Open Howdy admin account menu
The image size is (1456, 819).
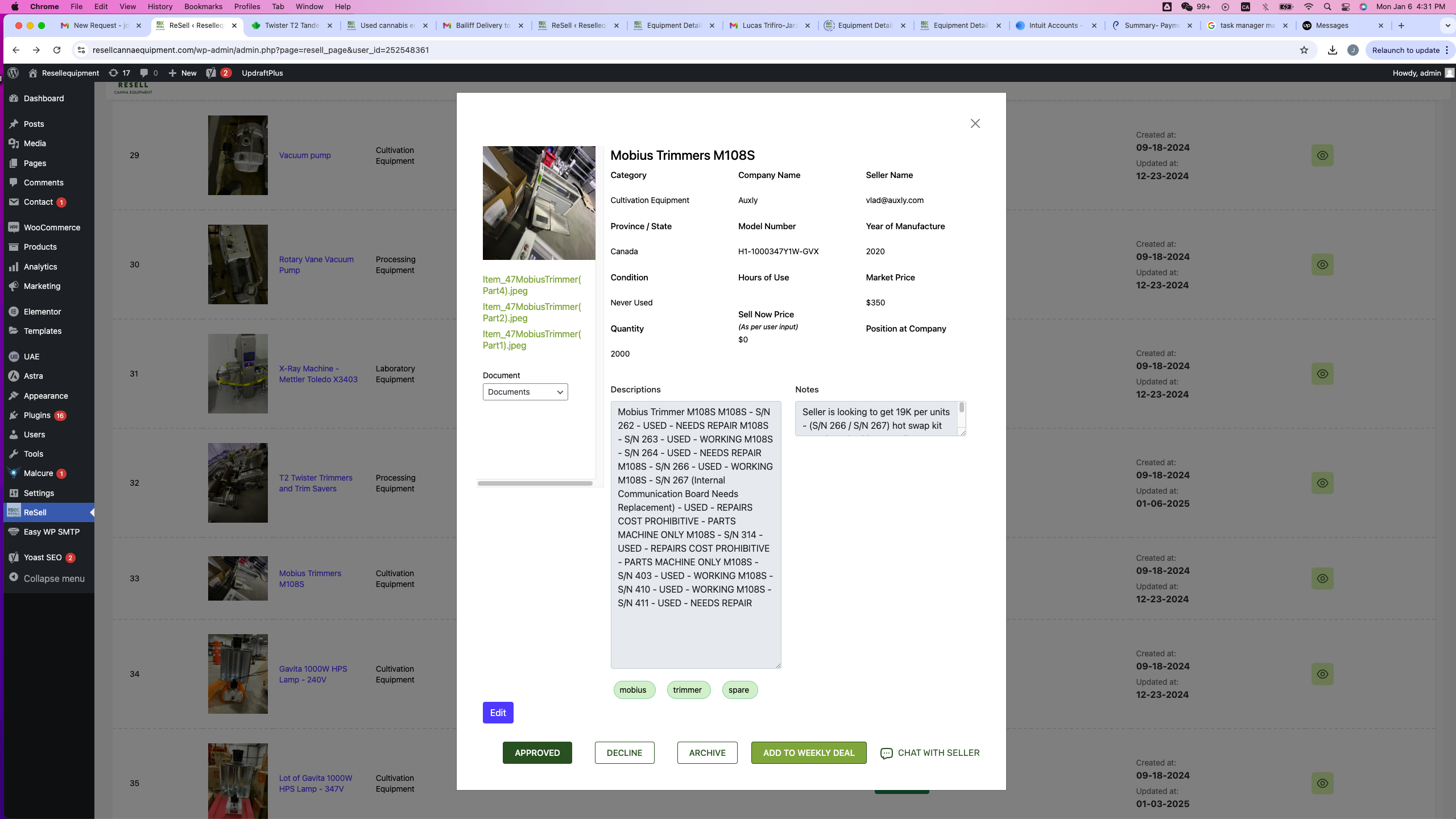[1423, 73]
